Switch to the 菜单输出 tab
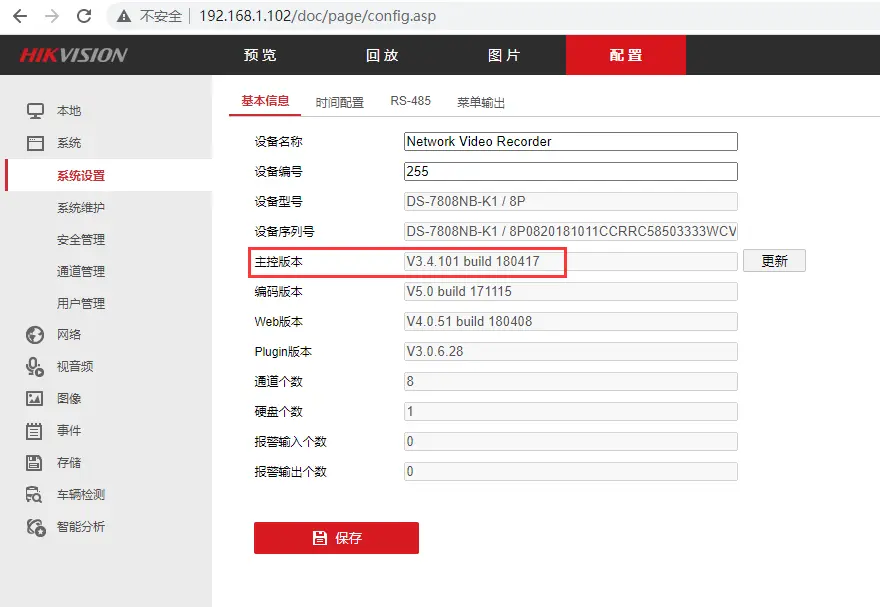The image size is (880, 607). click(481, 102)
